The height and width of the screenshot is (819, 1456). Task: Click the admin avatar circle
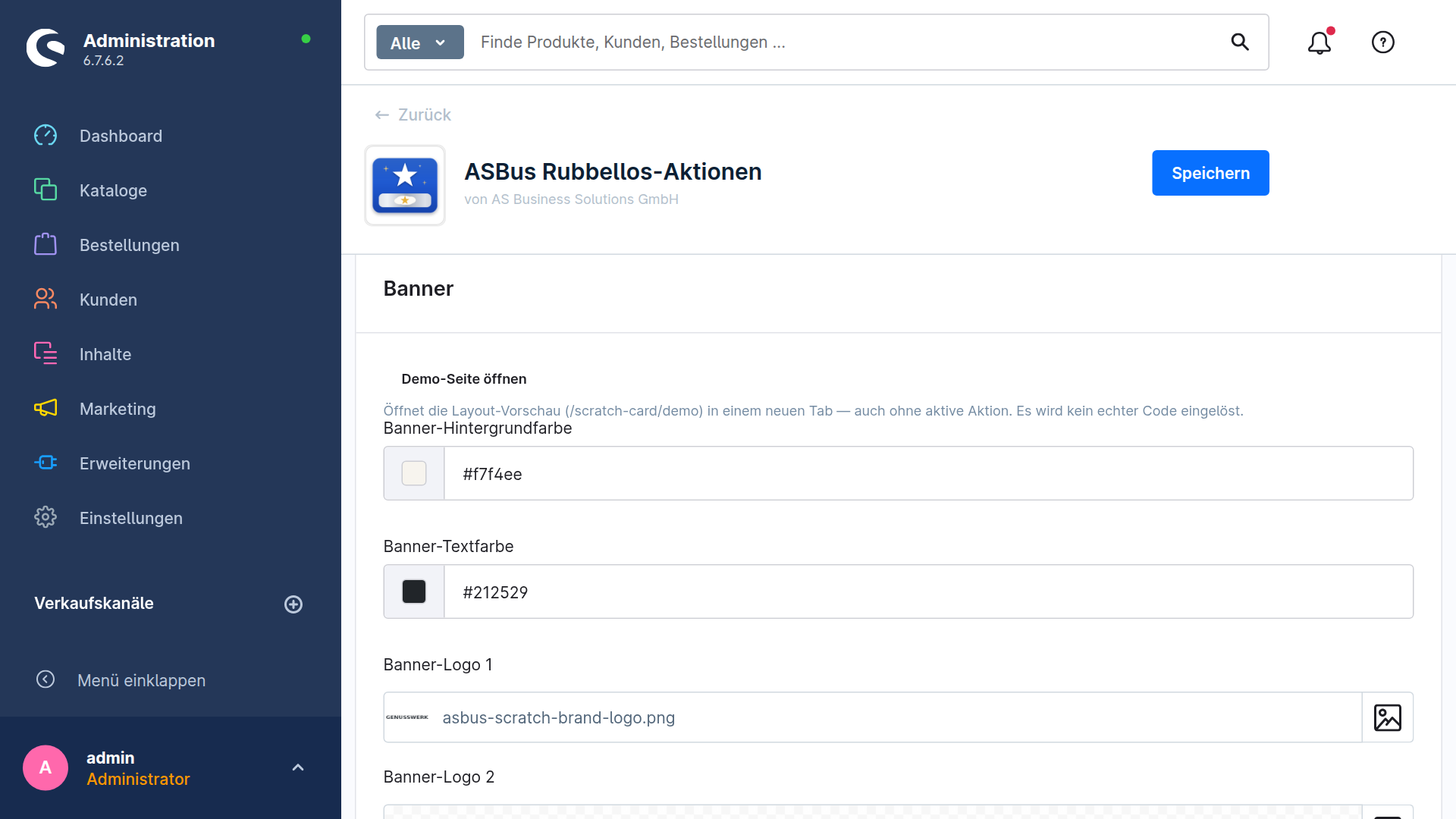pyautogui.click(x=45, y=767)
